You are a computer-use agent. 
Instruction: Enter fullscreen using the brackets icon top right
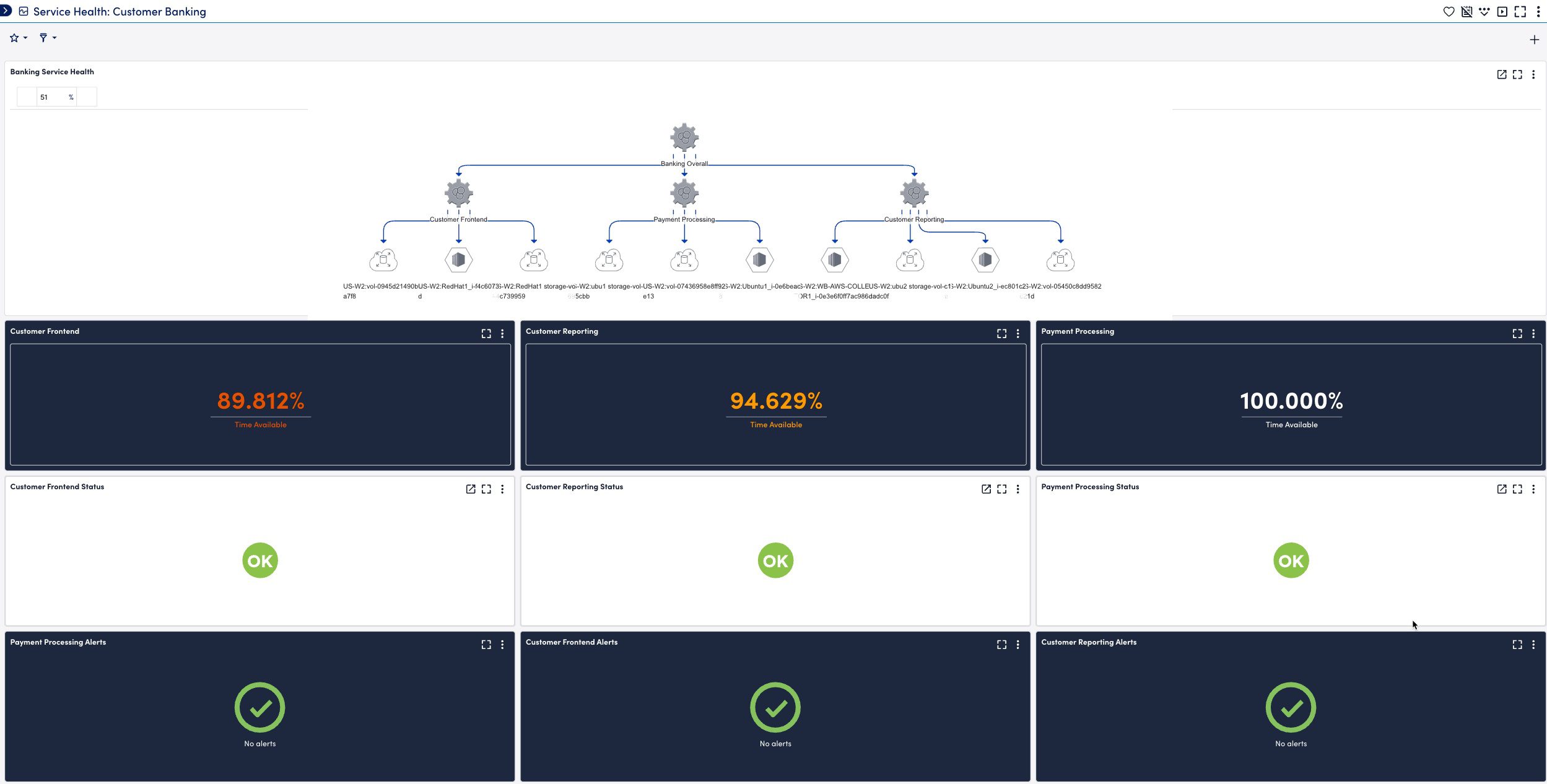pos(1520,11)
